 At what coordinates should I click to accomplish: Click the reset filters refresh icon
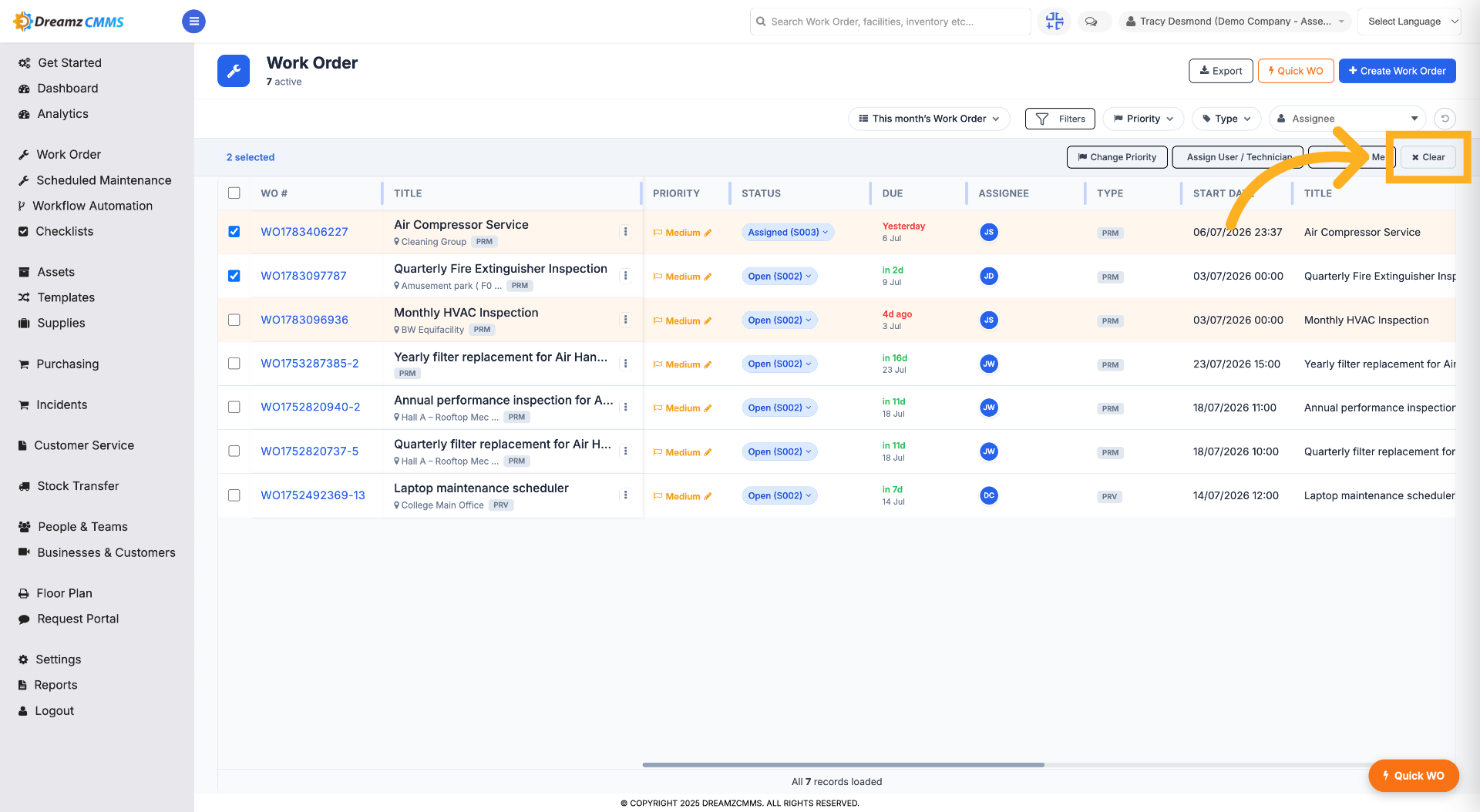[x=1445, y=119]
